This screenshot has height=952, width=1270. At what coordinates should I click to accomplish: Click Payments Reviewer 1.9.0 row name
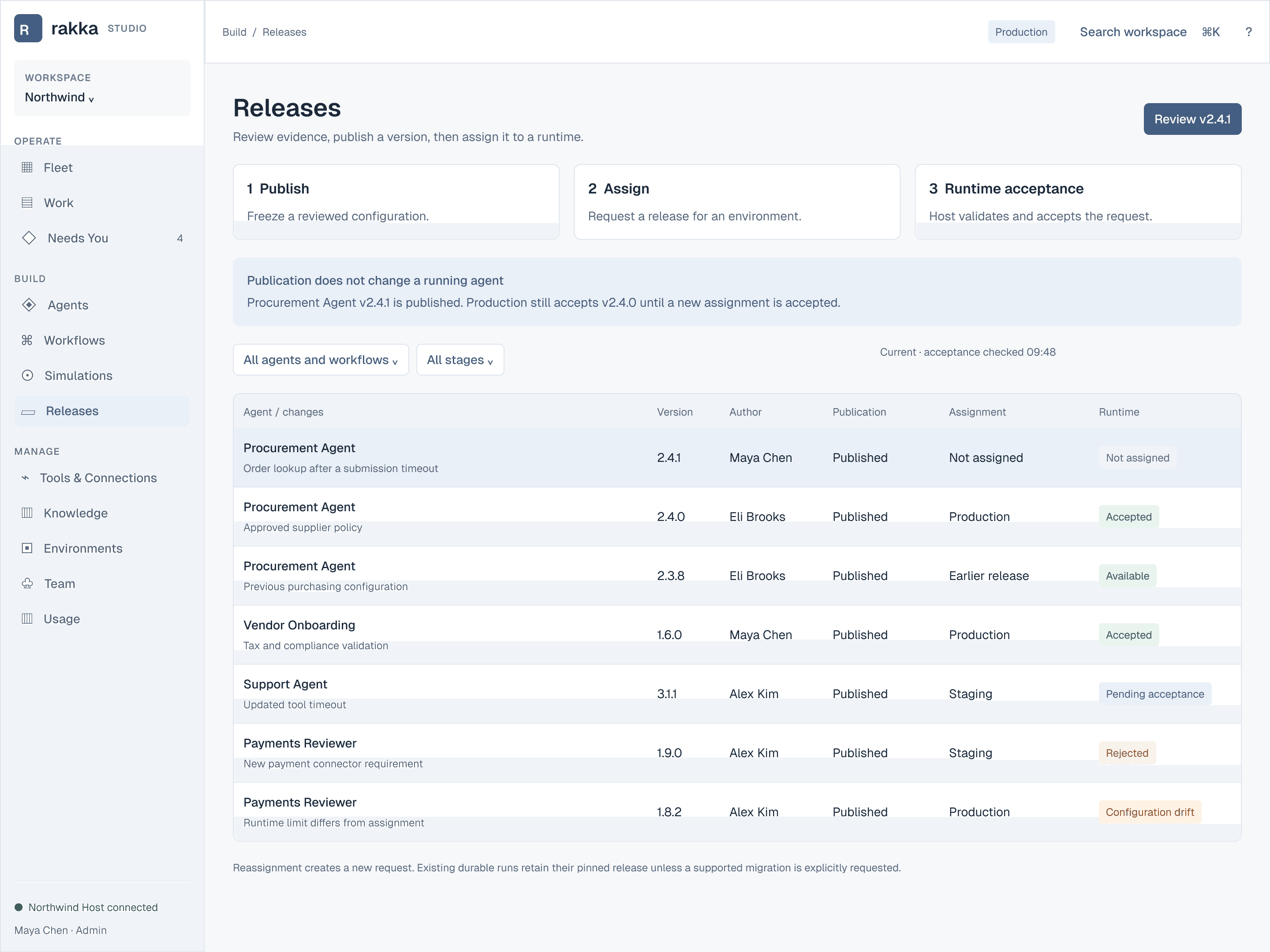point(300,743)
